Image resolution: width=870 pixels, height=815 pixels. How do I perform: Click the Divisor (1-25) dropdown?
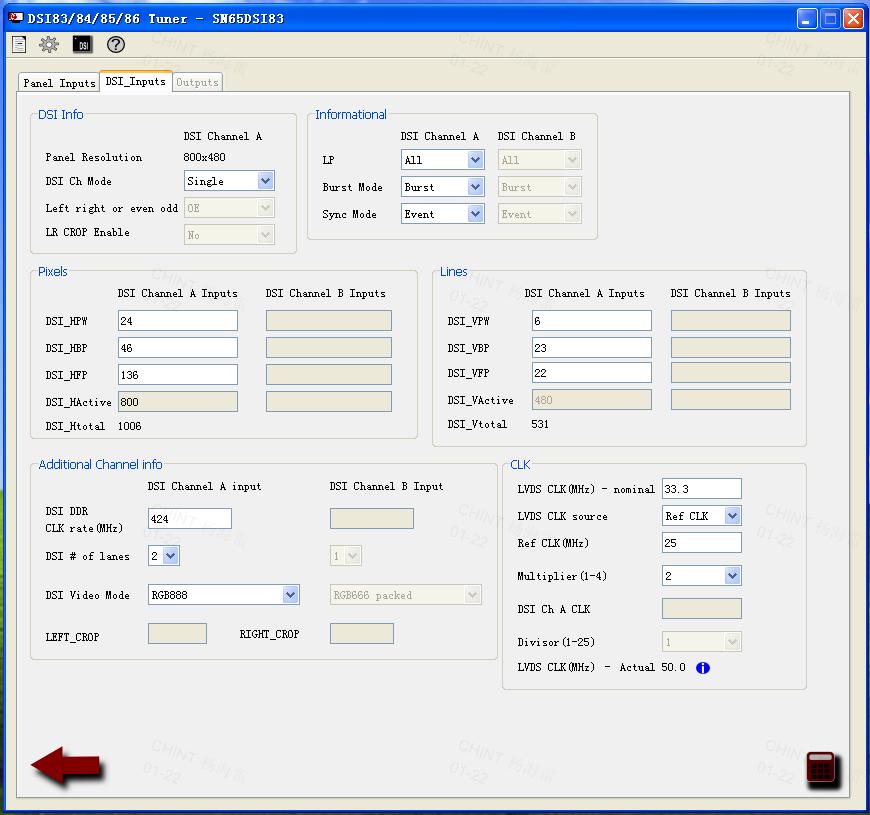[x=701, y=642]
